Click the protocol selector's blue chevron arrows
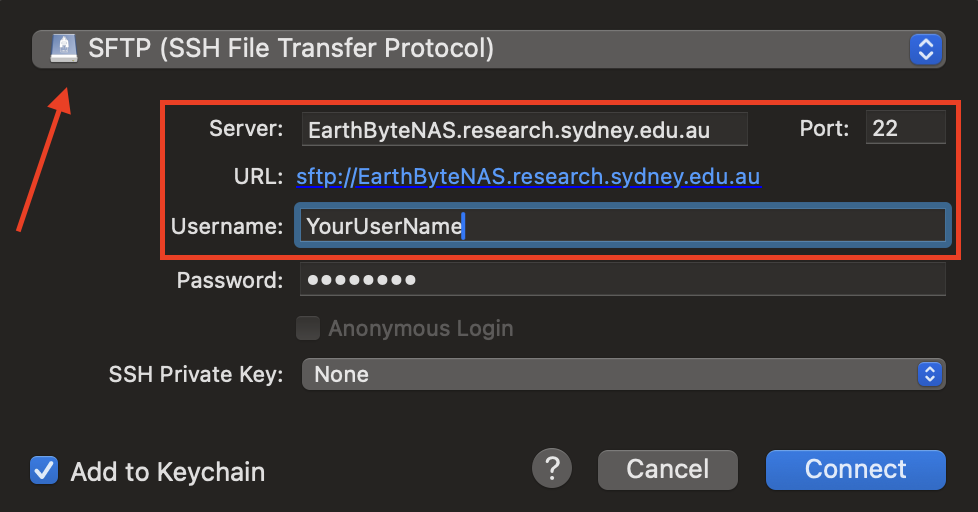Image resolution: width=978 pixels, height=512 pixels. click(x=926, y=48)
